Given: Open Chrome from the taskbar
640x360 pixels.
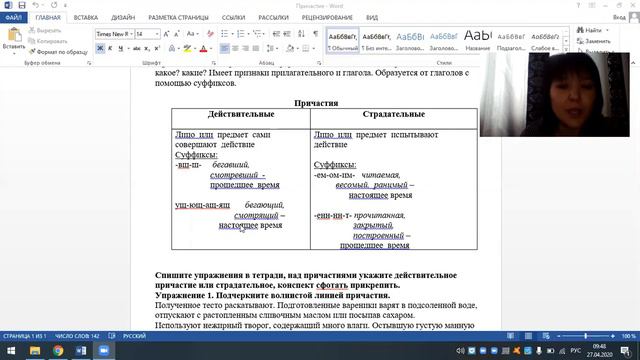Looking at the screenshot, I should click(58, 351).
